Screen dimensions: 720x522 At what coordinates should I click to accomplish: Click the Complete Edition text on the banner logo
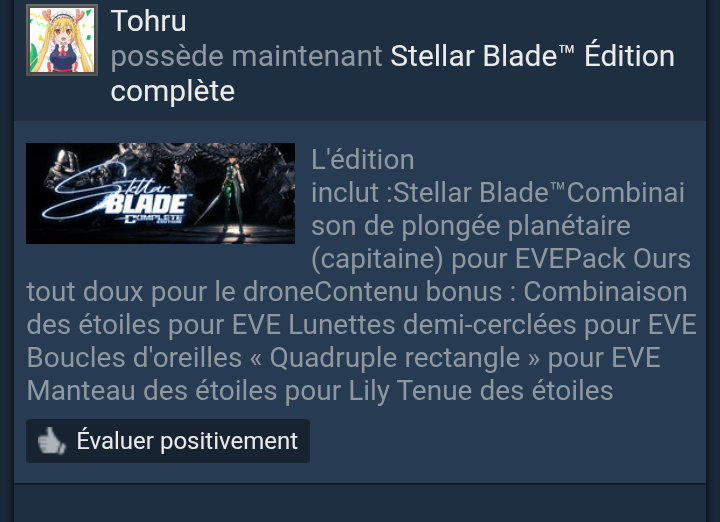154,218
